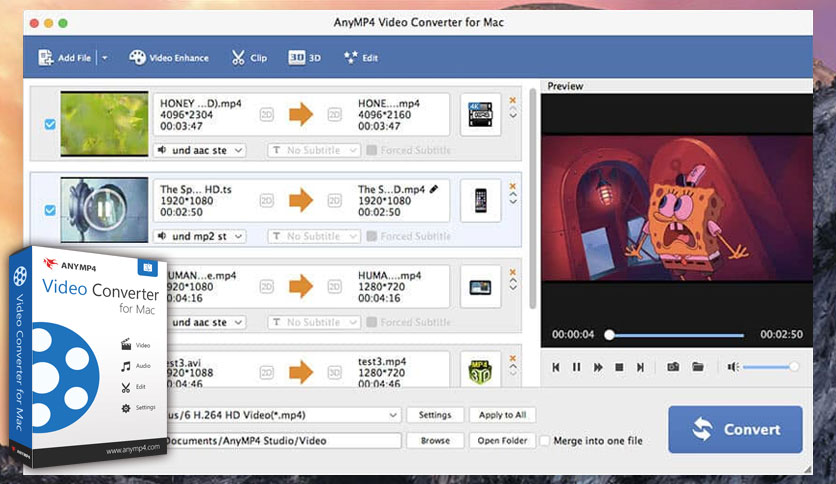Uncheck the HONEY video checkbox
Image resolution: width=836 pixels, height=484 pixels.
[x=50, y=124]
